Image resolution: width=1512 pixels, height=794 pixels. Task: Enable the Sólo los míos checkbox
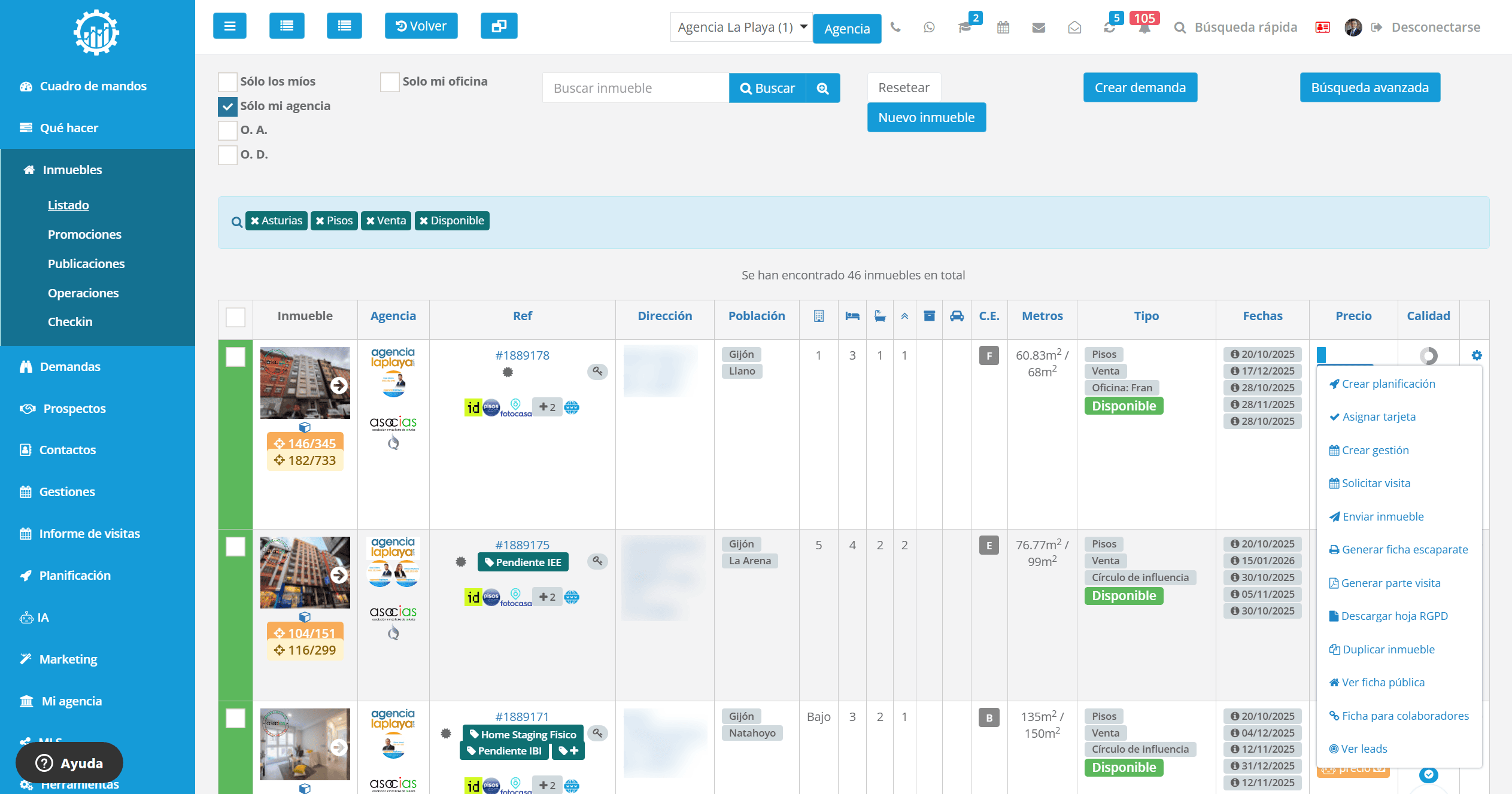pos(227,82)
